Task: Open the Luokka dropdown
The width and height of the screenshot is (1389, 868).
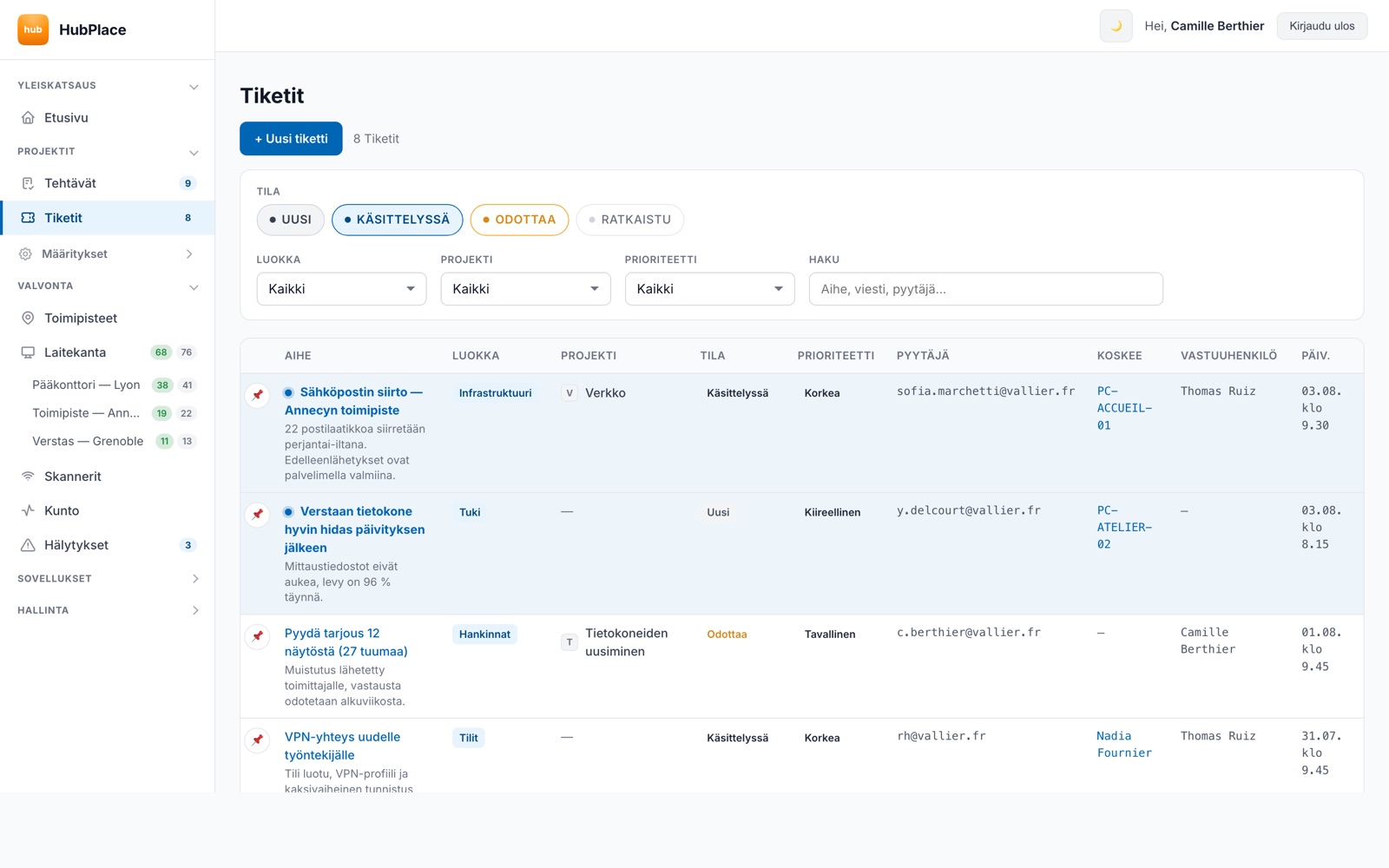Action: (x=341, y=289)
